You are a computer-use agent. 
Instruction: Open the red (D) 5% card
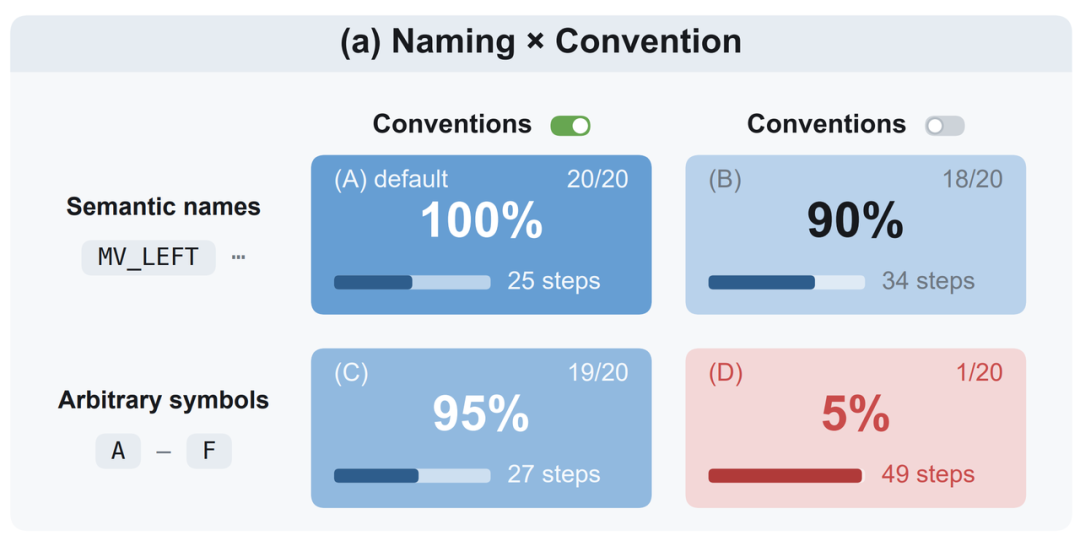855,428
